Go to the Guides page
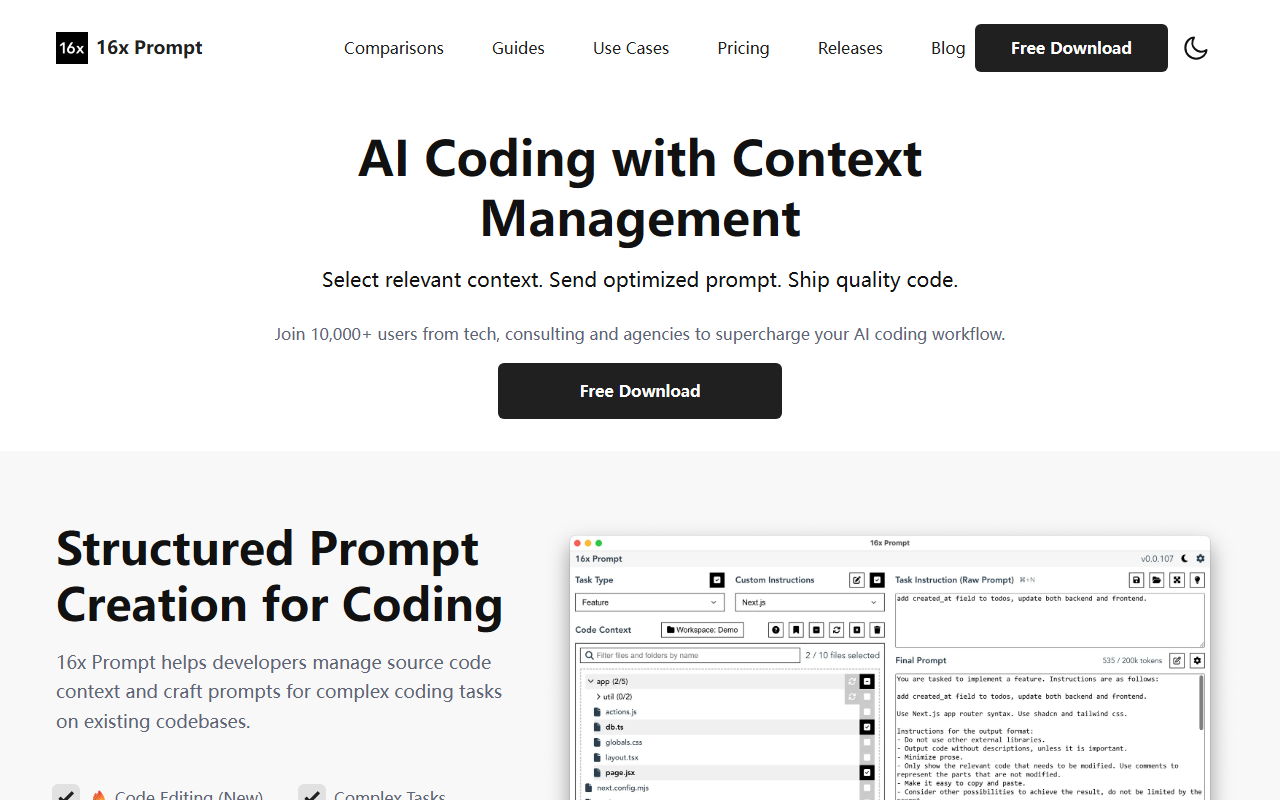 518,48
